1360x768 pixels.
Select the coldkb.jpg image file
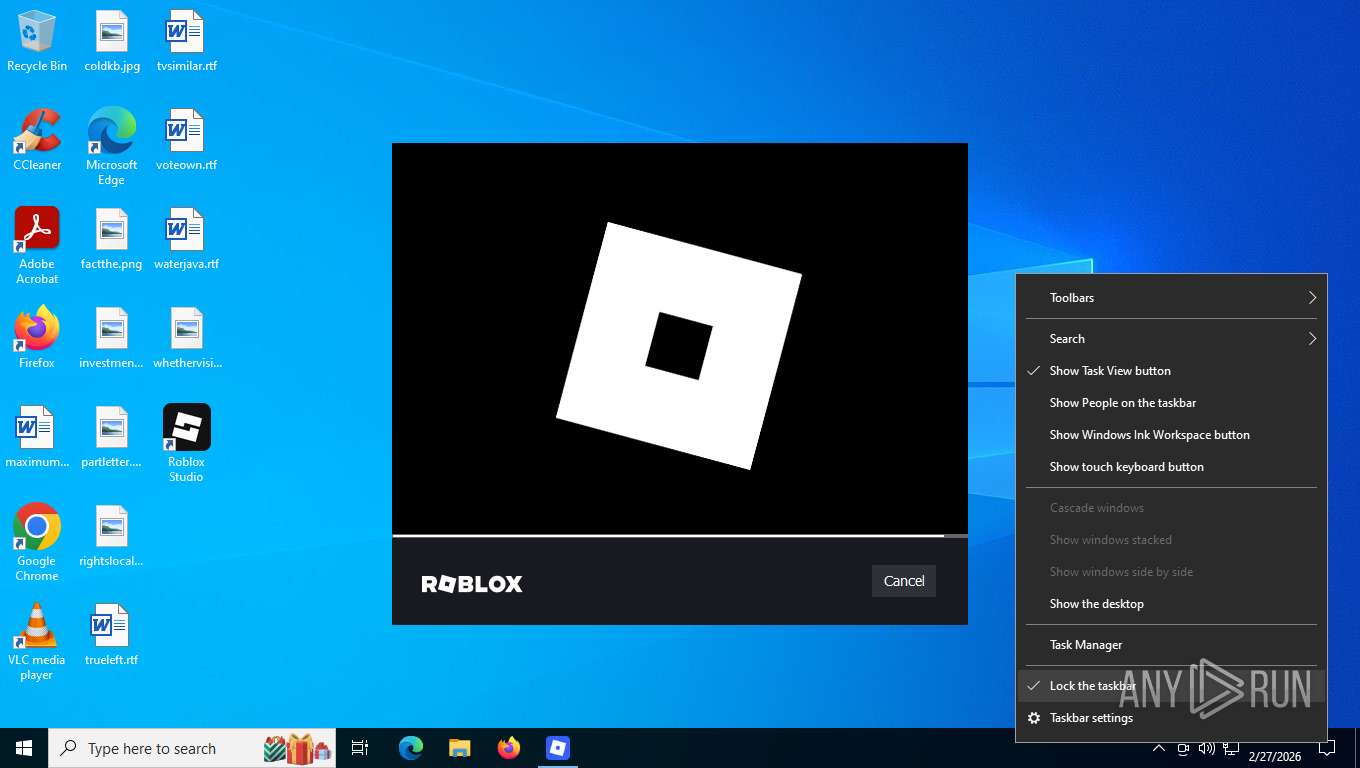tap(112, 42)
